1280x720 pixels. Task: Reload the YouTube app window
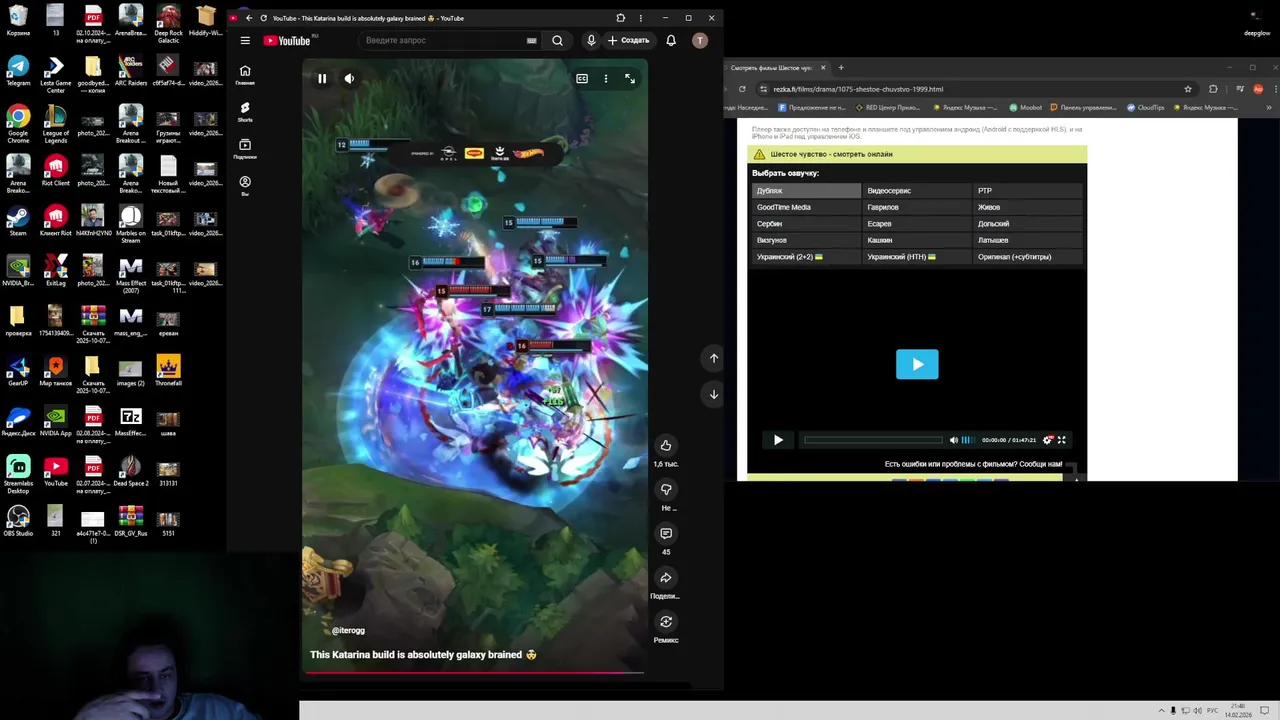[264, 18]
